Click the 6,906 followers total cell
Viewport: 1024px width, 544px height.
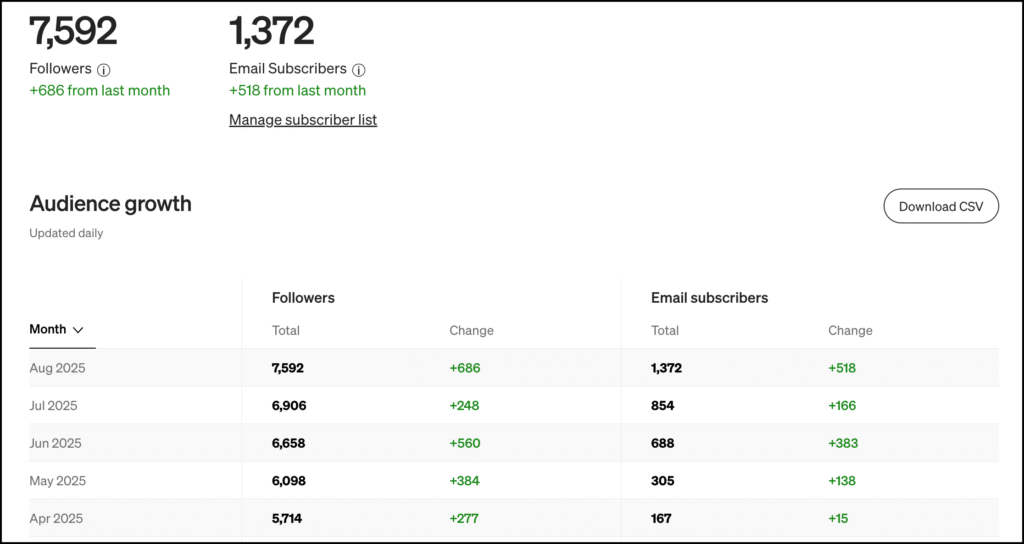coord(289,406)
